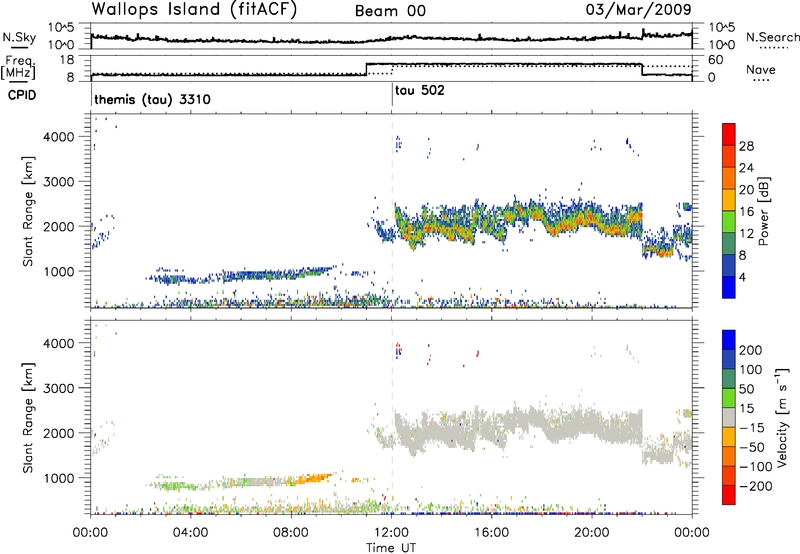Click the '04:00' time axis tick label
The image size is (800, 554).
tap(191, 533)
